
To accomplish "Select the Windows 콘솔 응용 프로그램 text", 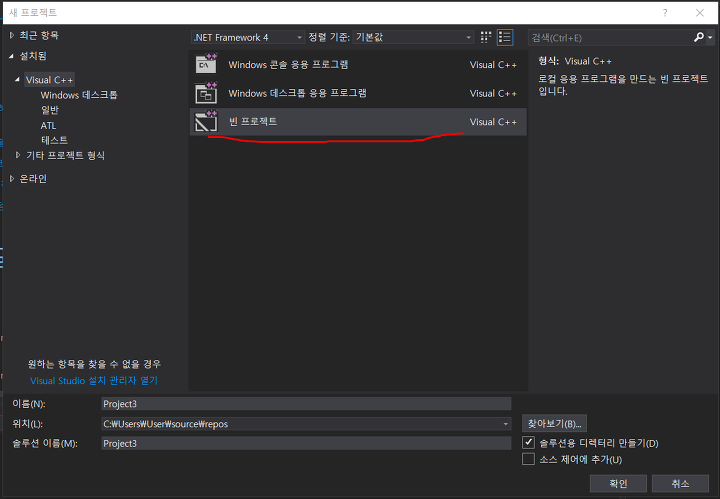I will (x=288, y=64).
